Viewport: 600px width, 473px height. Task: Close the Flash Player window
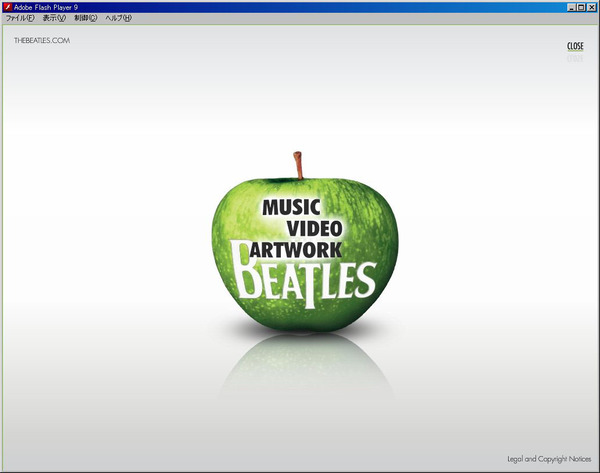(x=591, y=7)
